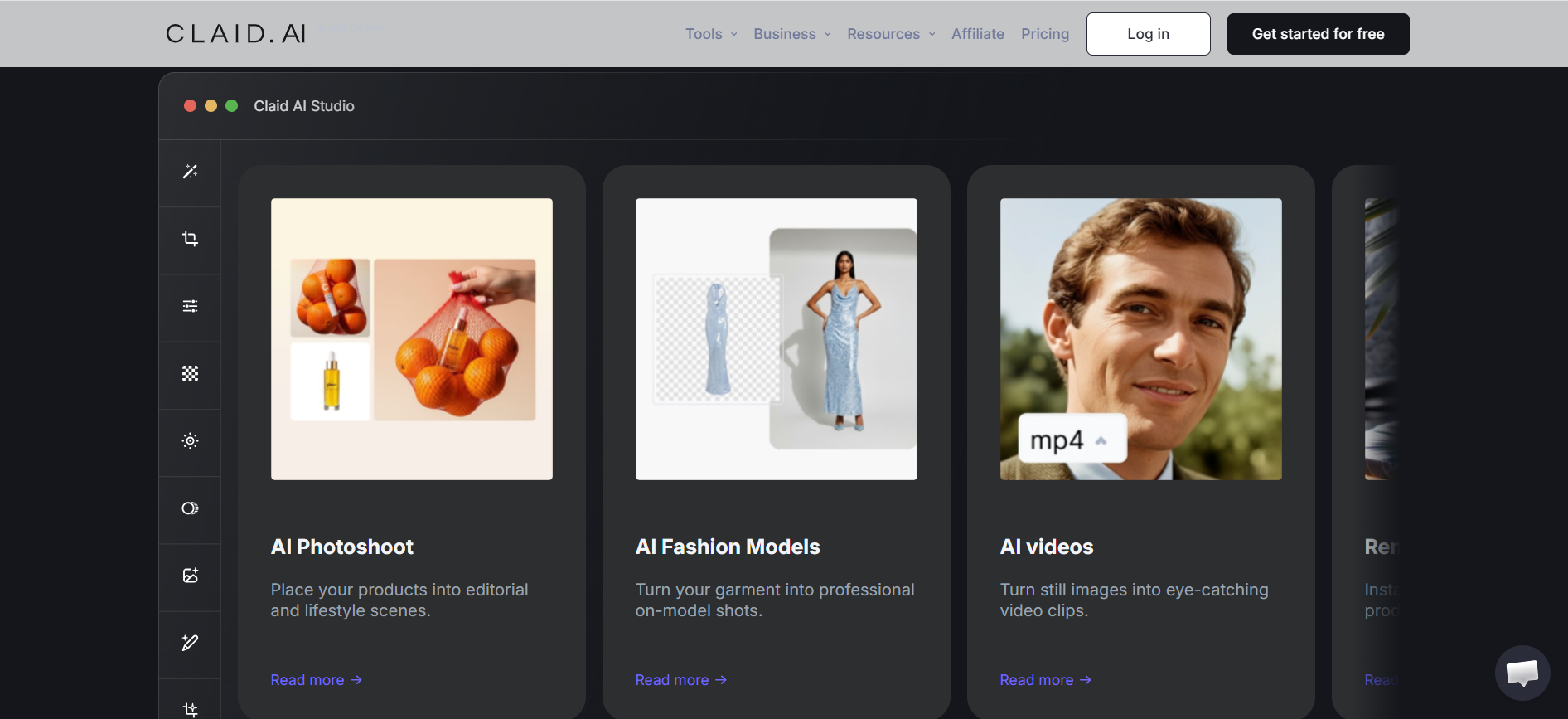The width and height of the screenshot is (1568, 719).
Task: Open the adjustment sliders tool
Action: 190,306
